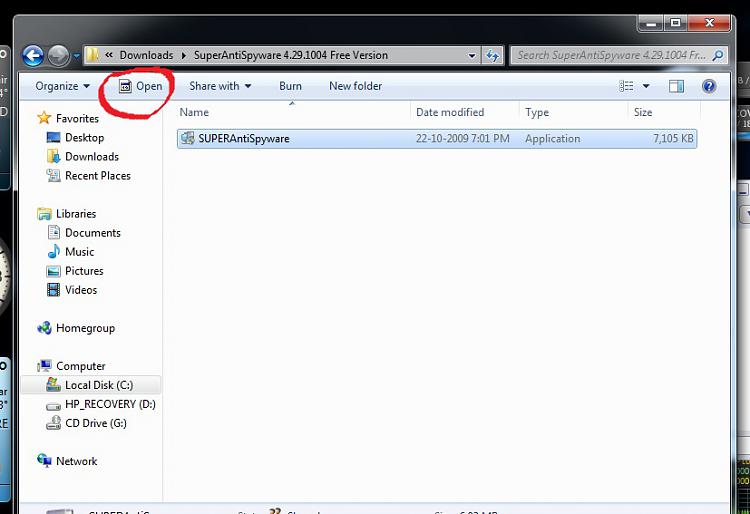
Task: Select Favorites in navigation pane
Action: 77,119
